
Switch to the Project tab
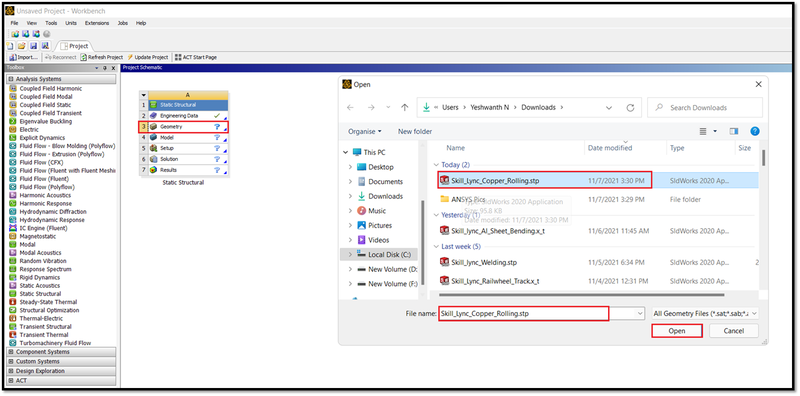coord(74,46)
